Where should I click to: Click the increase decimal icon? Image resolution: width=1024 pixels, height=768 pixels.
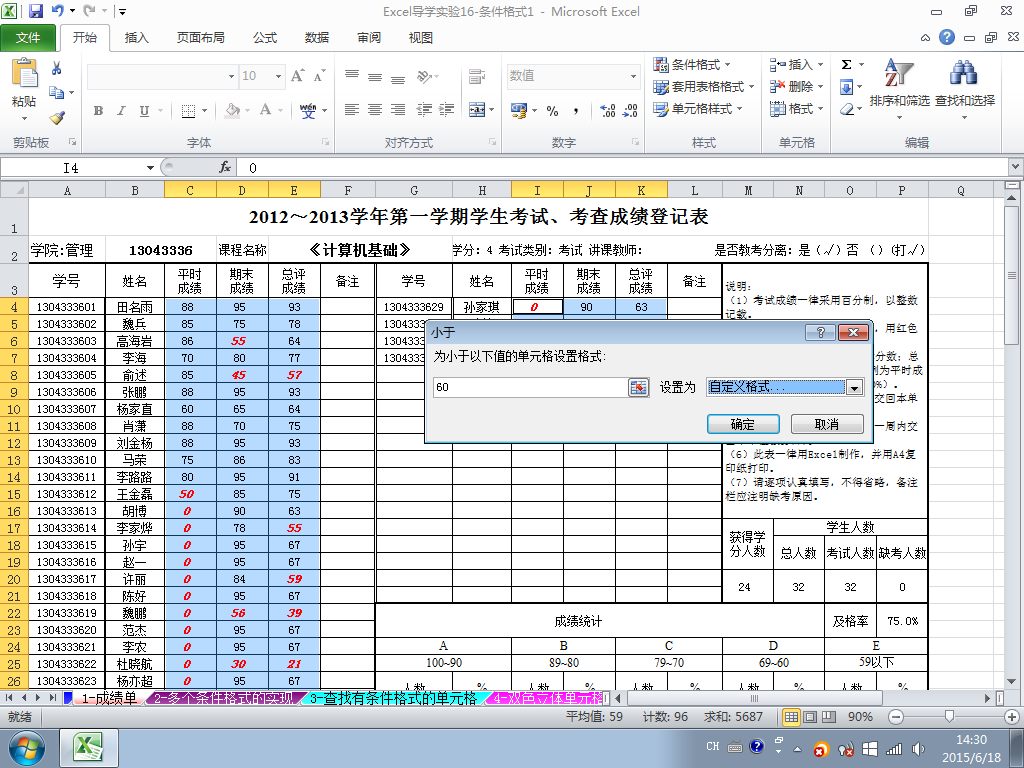(607, 111)
